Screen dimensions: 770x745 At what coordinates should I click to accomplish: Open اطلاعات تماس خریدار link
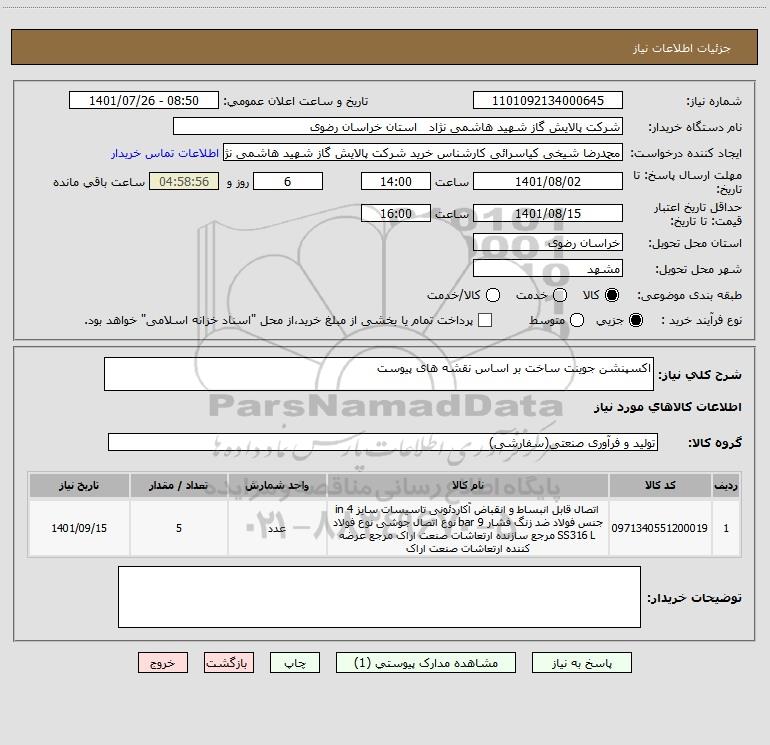(165, 153)
